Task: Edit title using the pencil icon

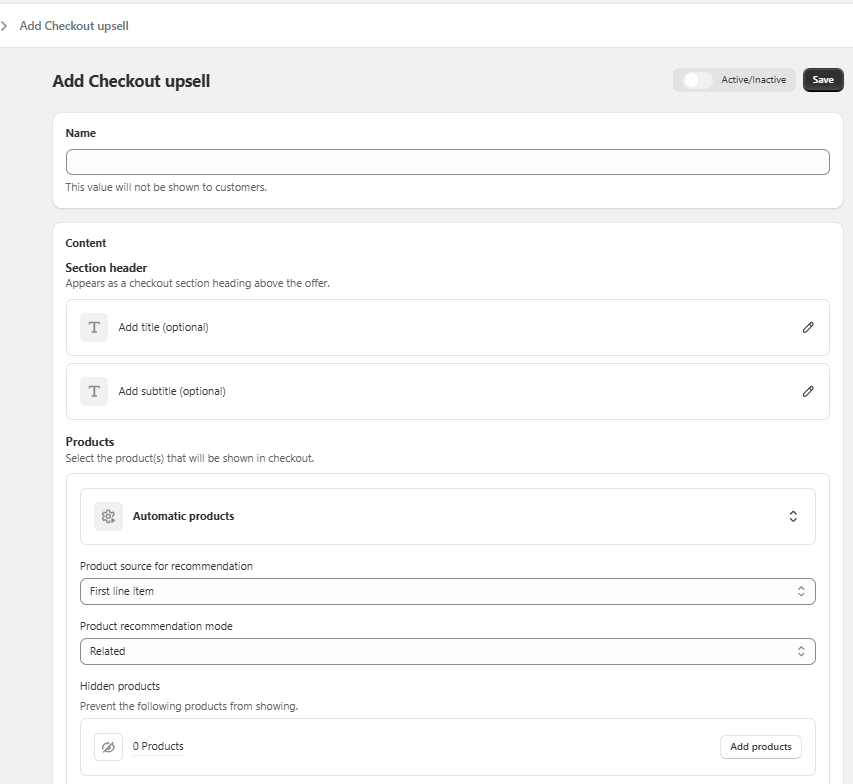Action: pyautogui.click(x=807, y=327)
